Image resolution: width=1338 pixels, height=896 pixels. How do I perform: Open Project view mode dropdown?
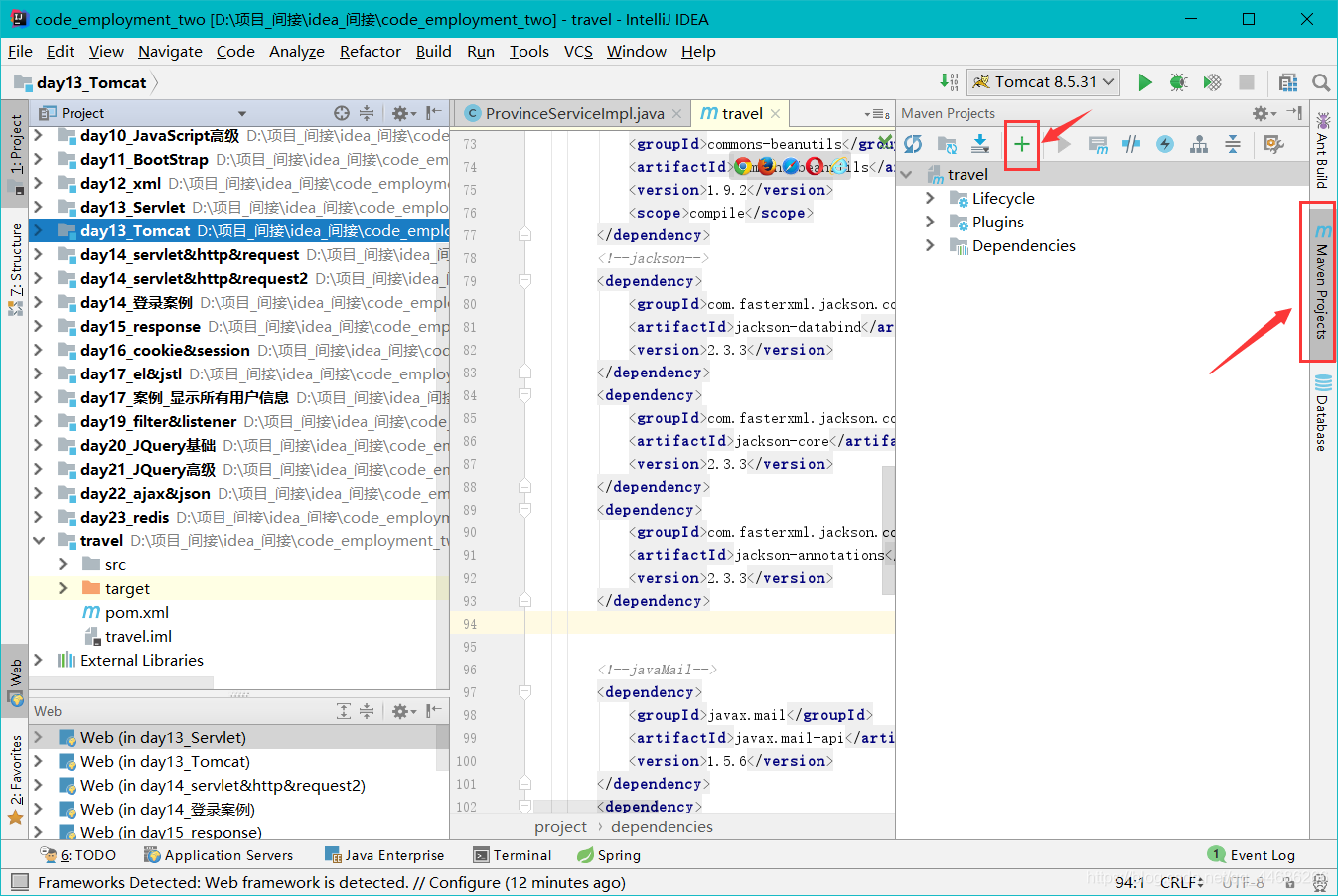(x=241, y=113)
